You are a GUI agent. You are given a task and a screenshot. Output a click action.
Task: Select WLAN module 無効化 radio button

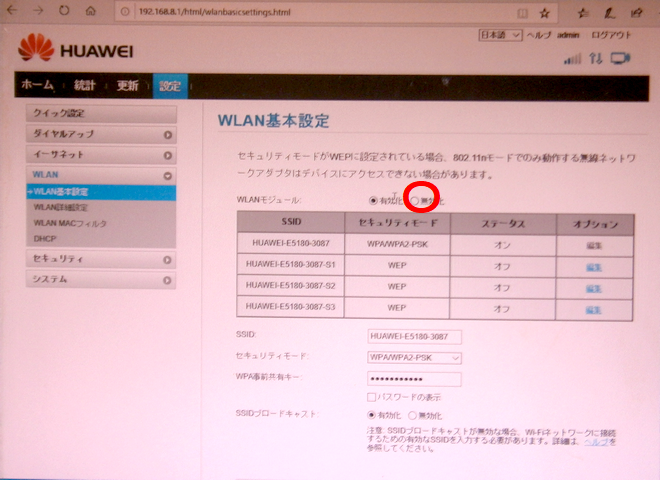[415, 201]
